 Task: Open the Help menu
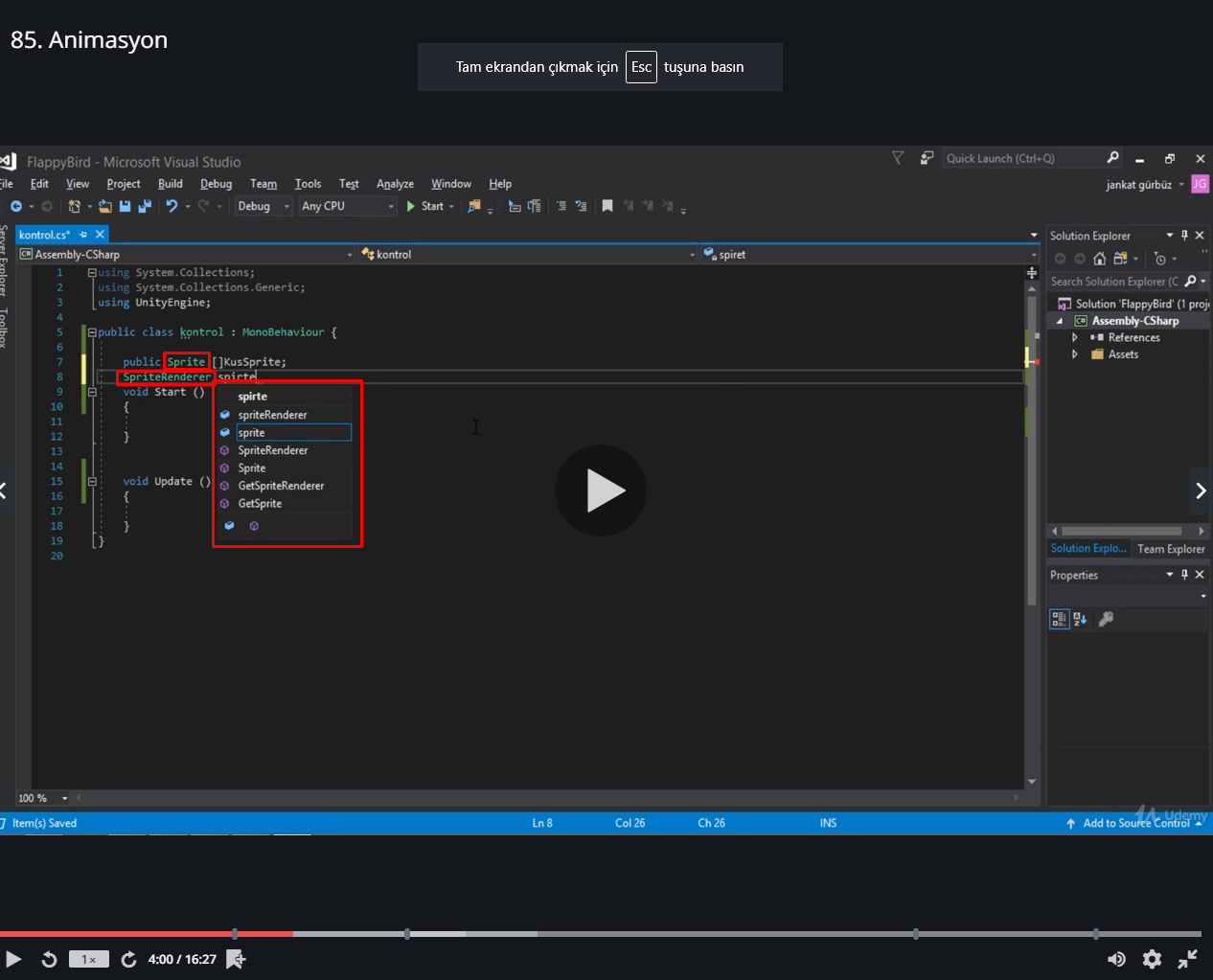(x=500, y=184)
